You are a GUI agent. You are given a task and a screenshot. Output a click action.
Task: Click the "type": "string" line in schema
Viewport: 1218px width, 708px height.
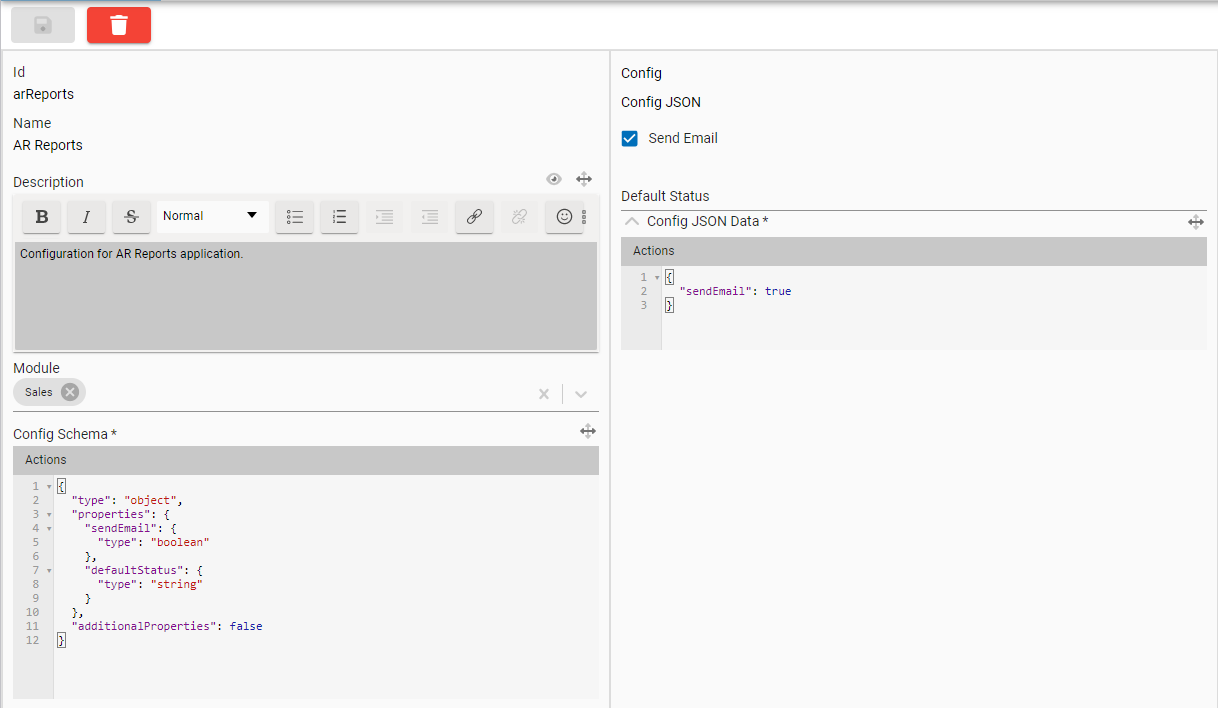150,584
